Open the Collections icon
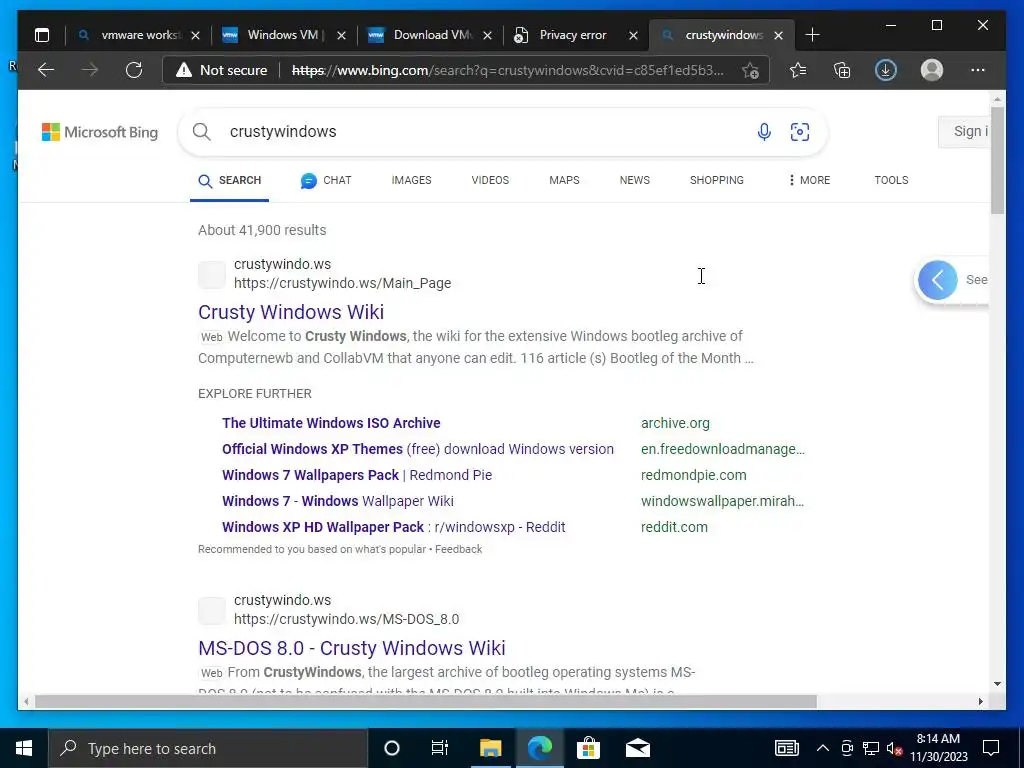The height and width of the screenshot is (768, 1024). pos(842,70)
